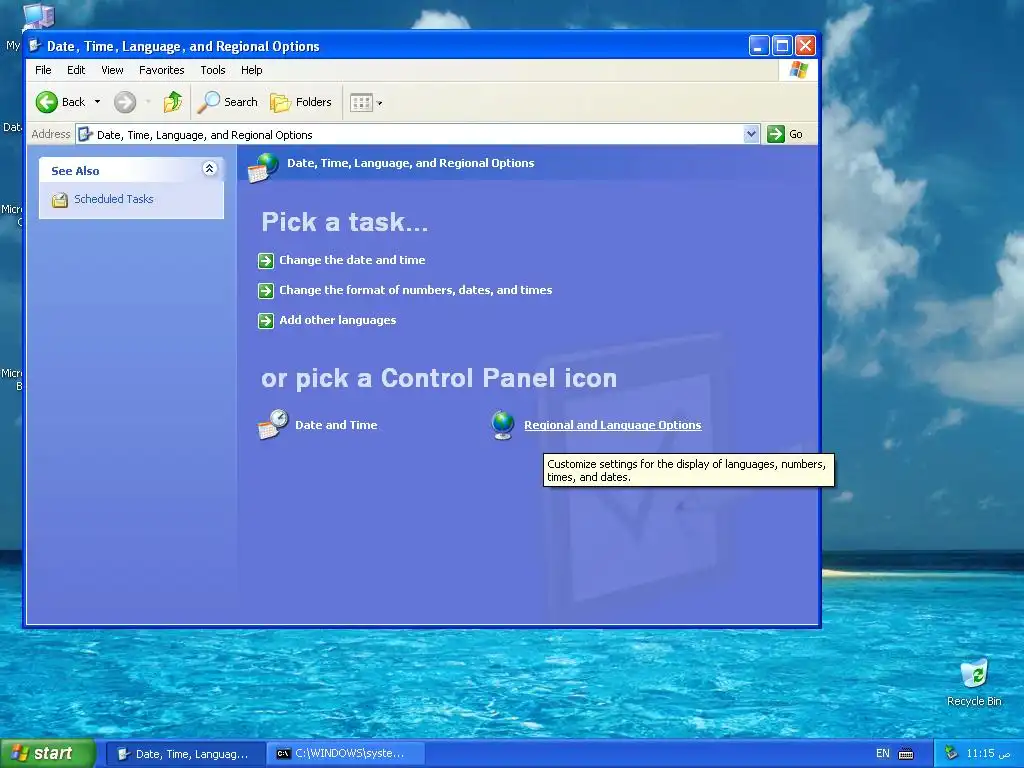The image size is (1024, 768).
Task: Open the Help menu
Action: point(251,70)
